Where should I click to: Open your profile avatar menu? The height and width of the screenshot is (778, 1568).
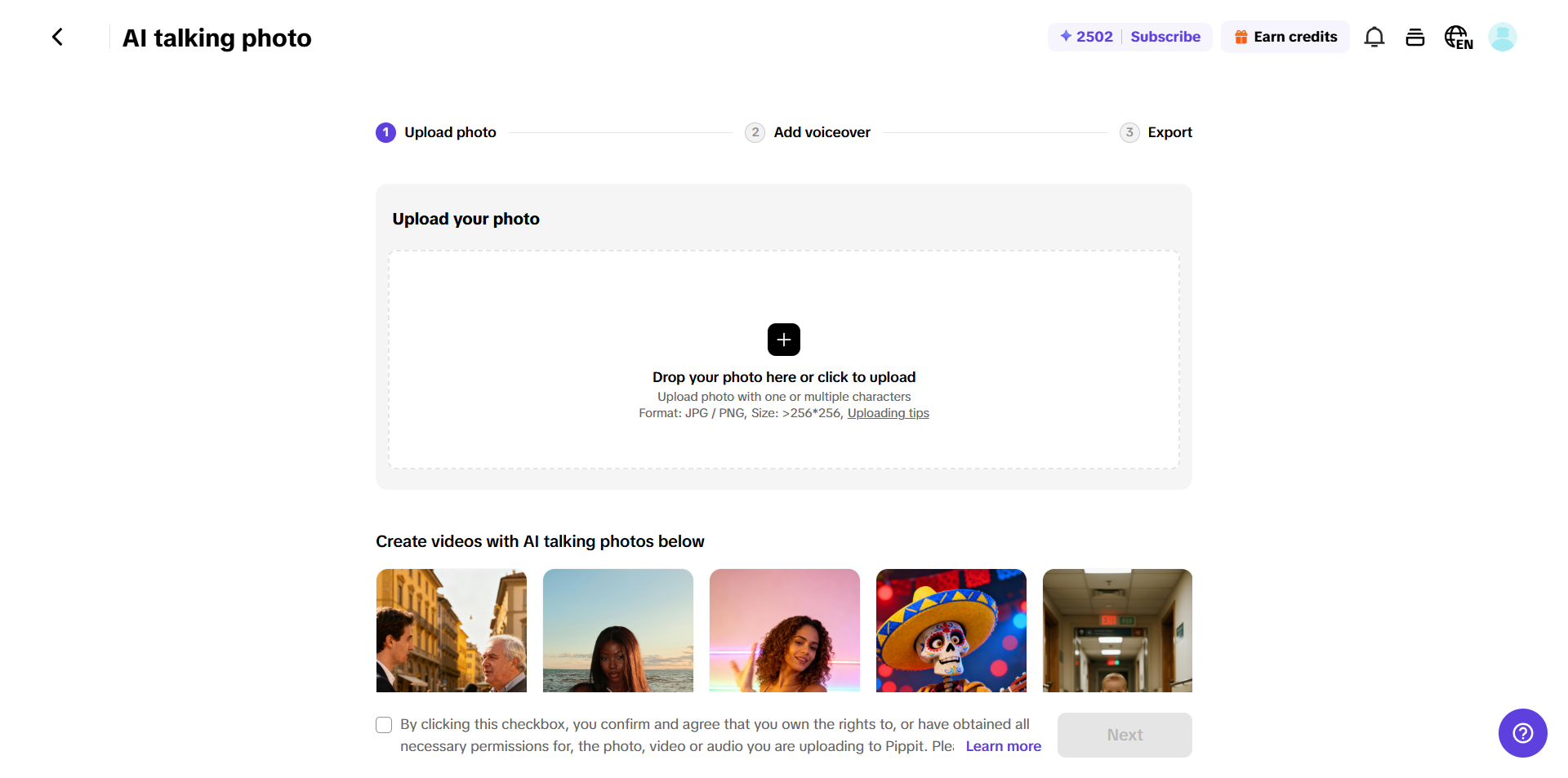pyautogui.click(x=1503, y=37)
